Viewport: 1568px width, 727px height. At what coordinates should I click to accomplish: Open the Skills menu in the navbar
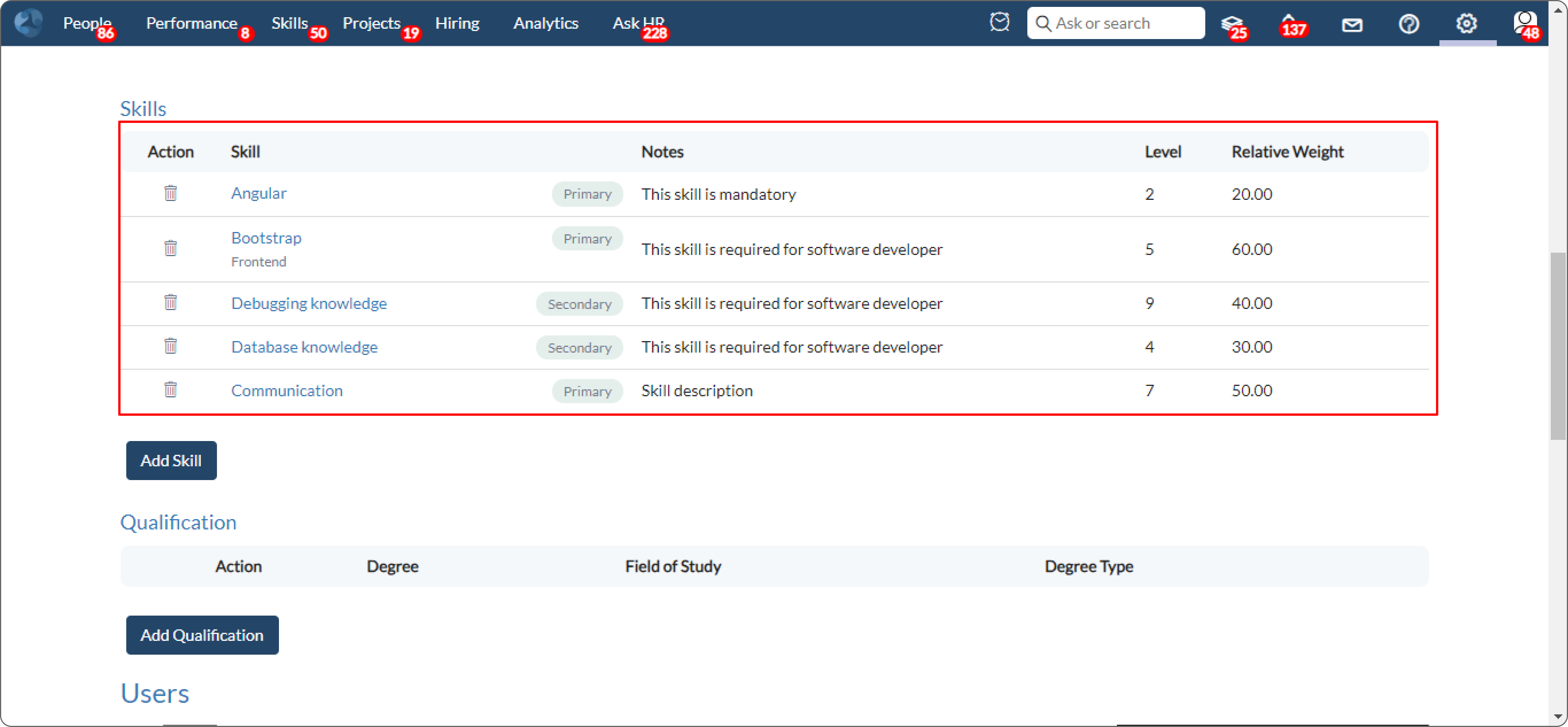click(290, 23)
